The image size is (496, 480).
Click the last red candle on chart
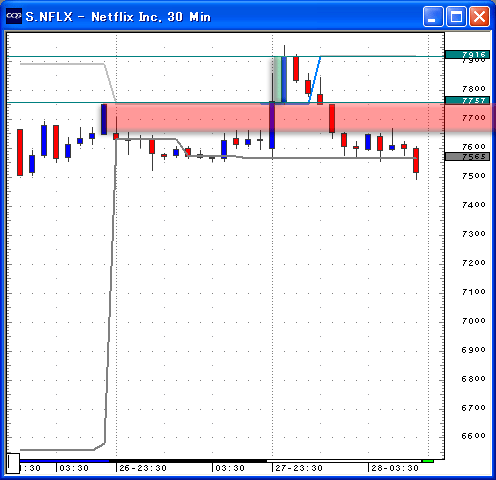point(416,160)
